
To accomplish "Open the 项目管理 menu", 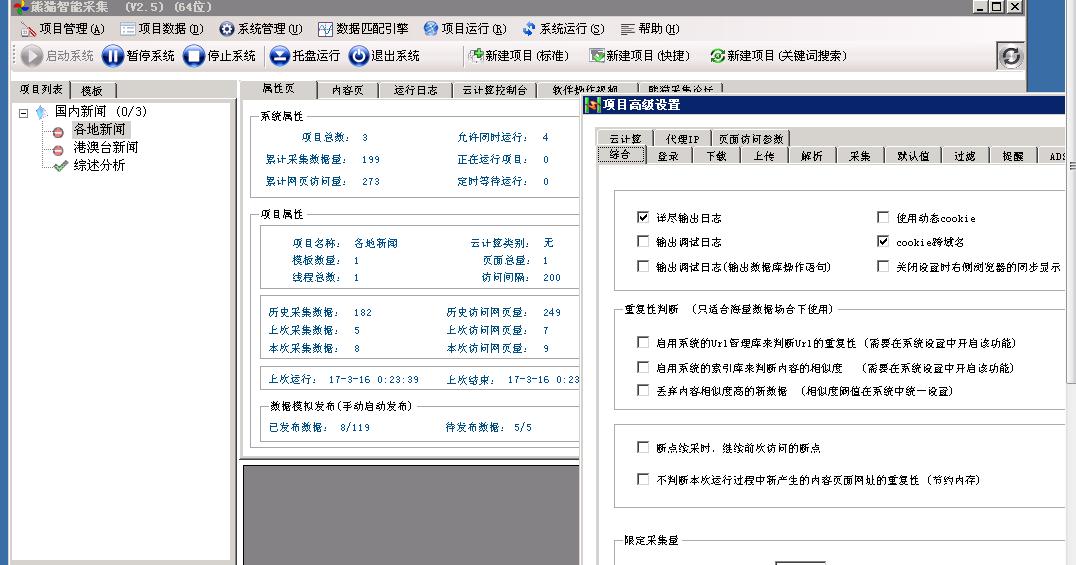I will [63, 29].
